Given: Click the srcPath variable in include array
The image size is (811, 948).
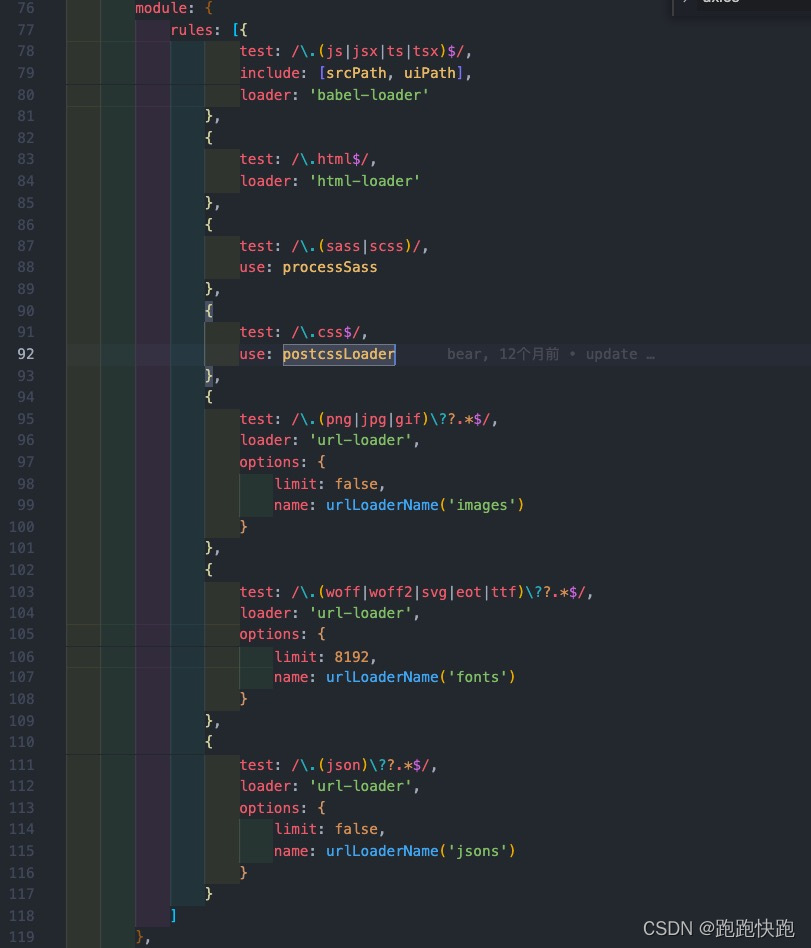Looking at the screenshot, I should tap(356, 73).
